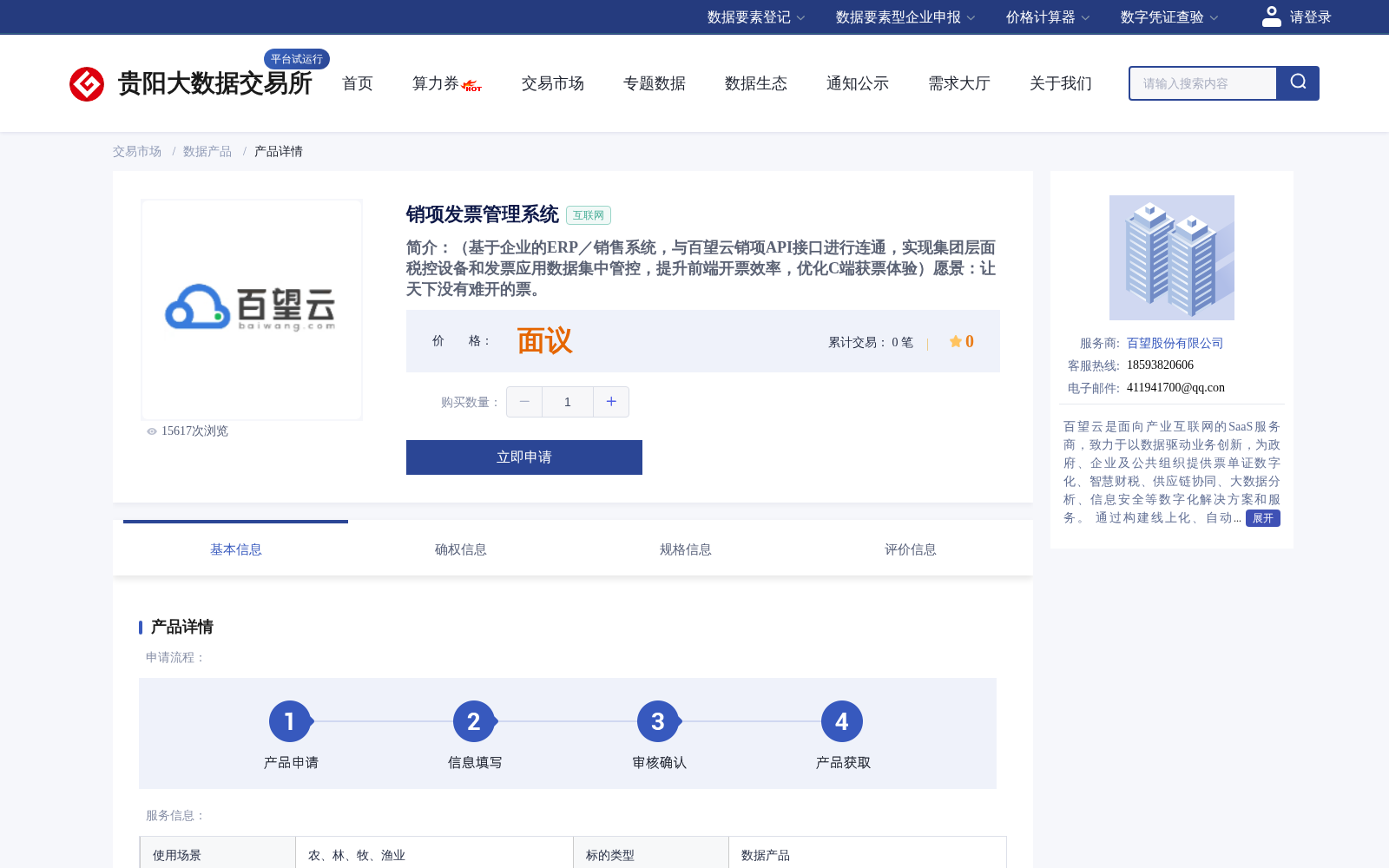This screenshot has width=1389, height=868.
Task: Click step 2 信息填写 circle
Action: [x=474, y=721]
